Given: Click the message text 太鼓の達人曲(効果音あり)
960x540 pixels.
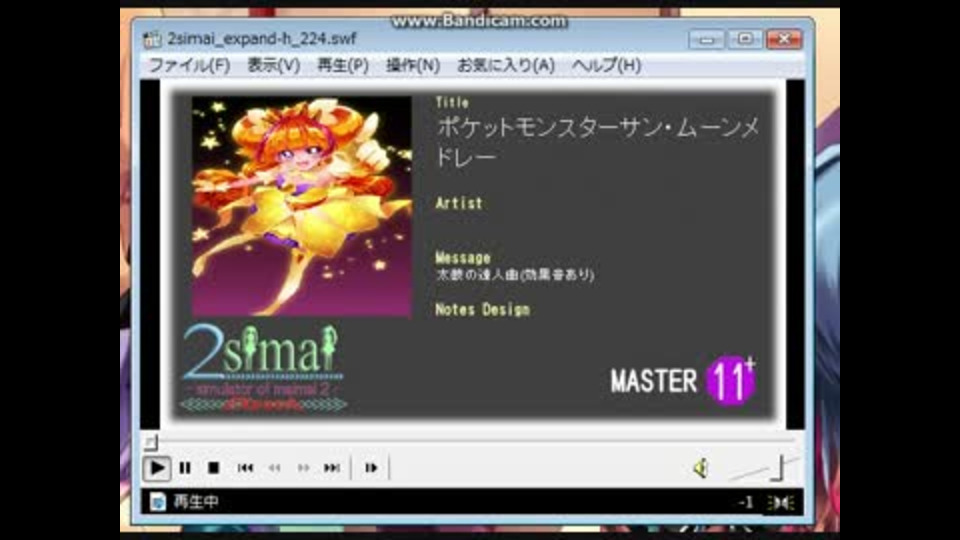Looking at the screenshot, I should (515, 275).
